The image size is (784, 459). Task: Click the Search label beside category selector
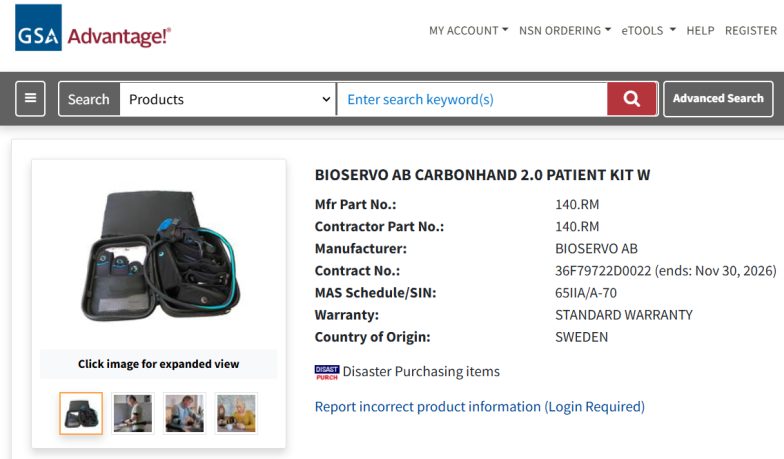click(89, 99)
